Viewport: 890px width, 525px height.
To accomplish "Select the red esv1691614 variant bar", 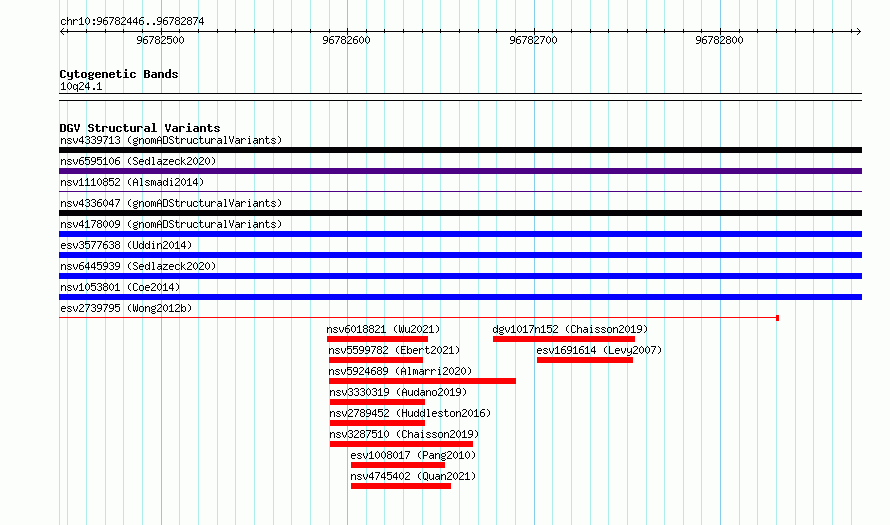I will [x=585, y=360].
